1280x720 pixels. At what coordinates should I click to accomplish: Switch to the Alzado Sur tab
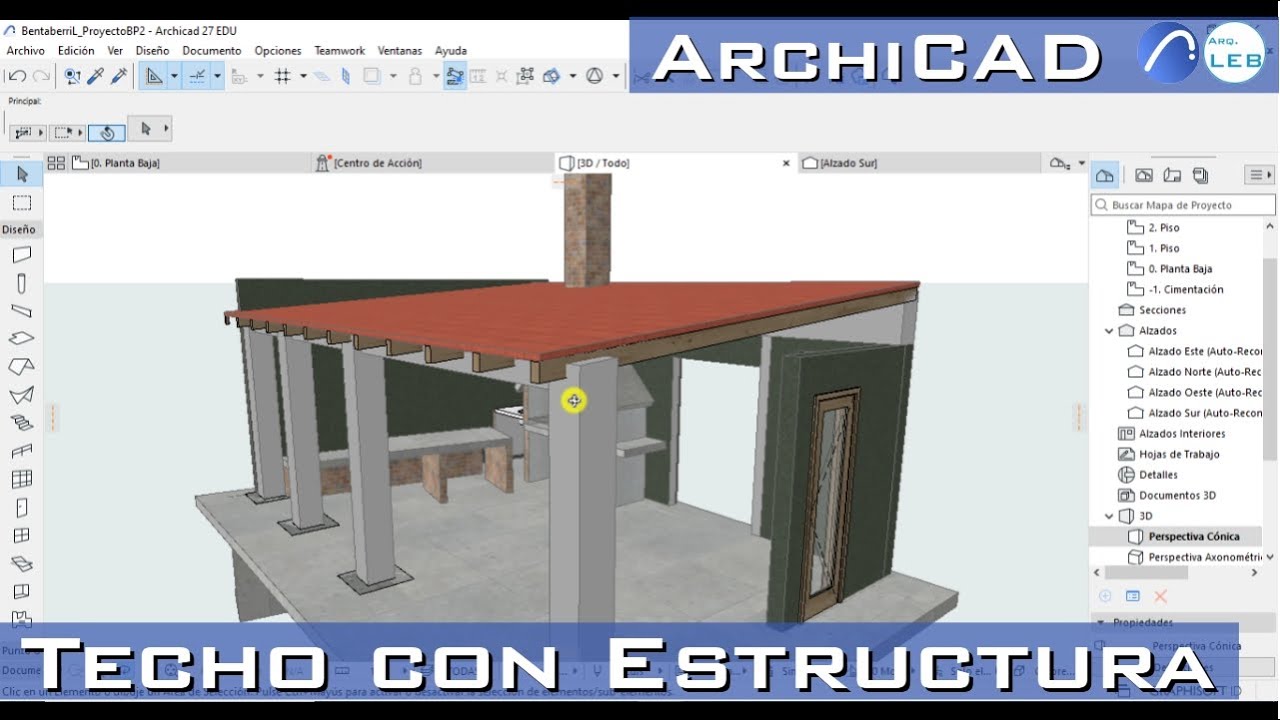tap(919, 163)
